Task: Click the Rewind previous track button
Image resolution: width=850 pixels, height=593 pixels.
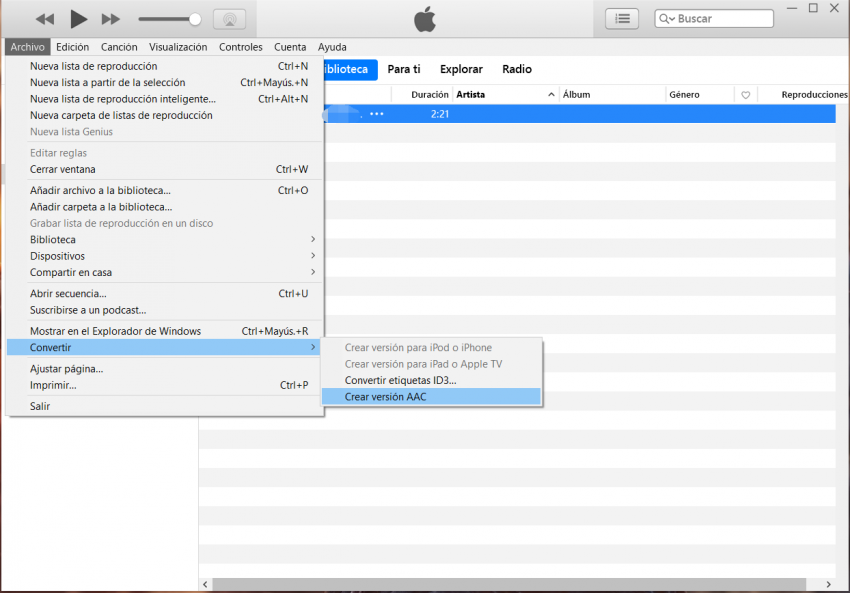Action: click(45, 19)
